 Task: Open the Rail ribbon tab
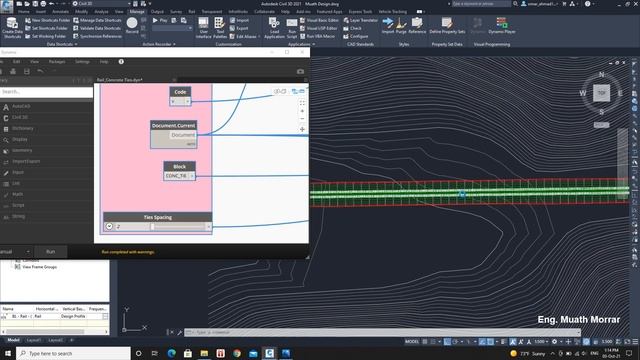192,11
